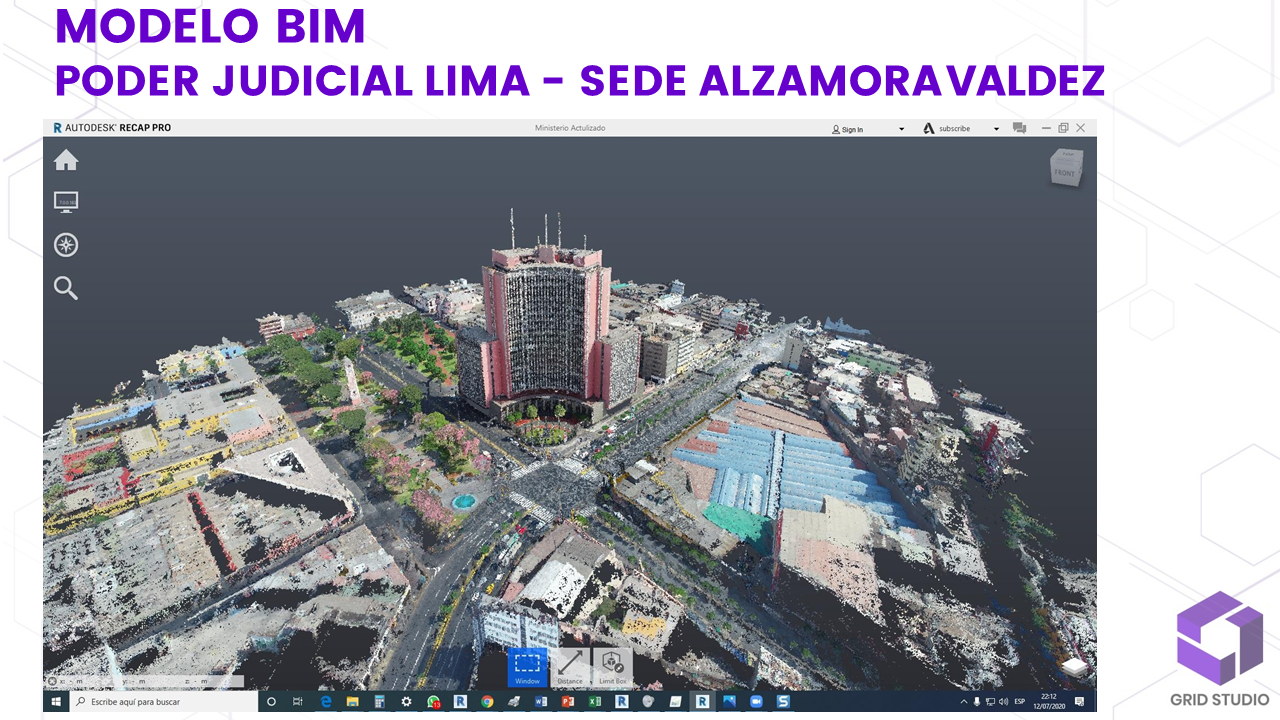
Task: Click the Autodesk ReCap Pro logo
Action: [112, 128]
